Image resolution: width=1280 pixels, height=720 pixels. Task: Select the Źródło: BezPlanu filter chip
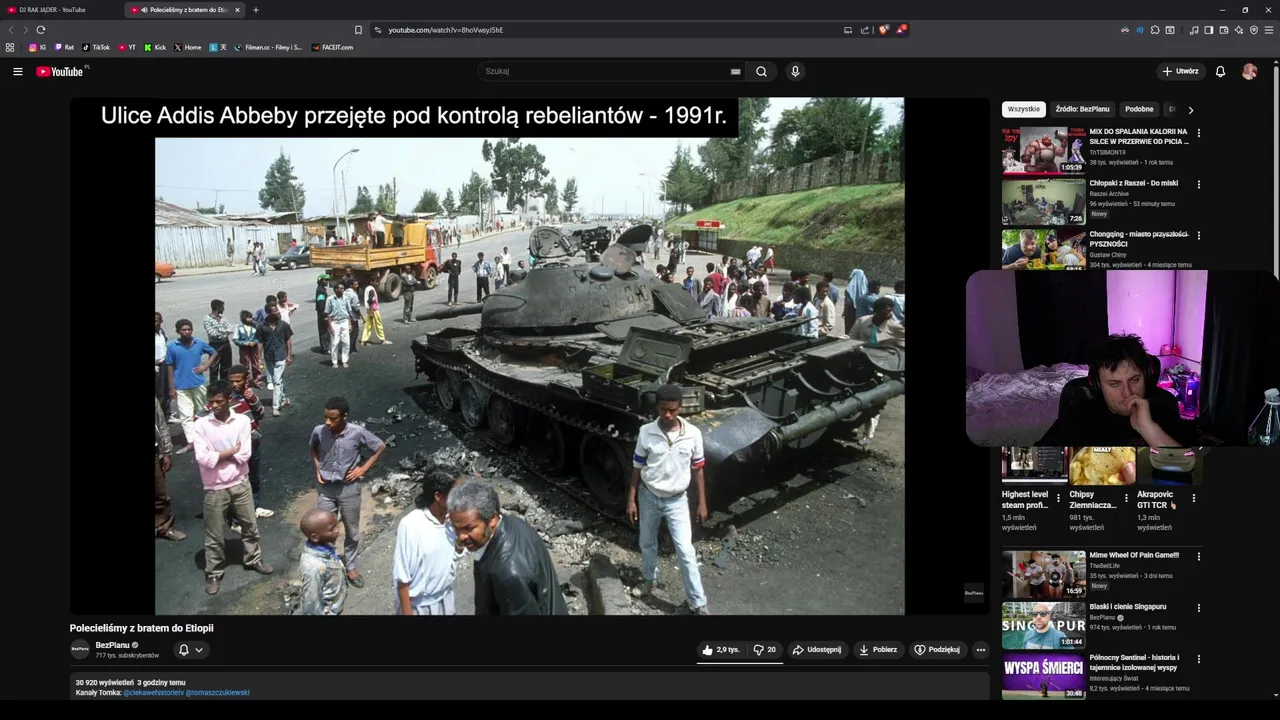click(x=1082, y=109)
